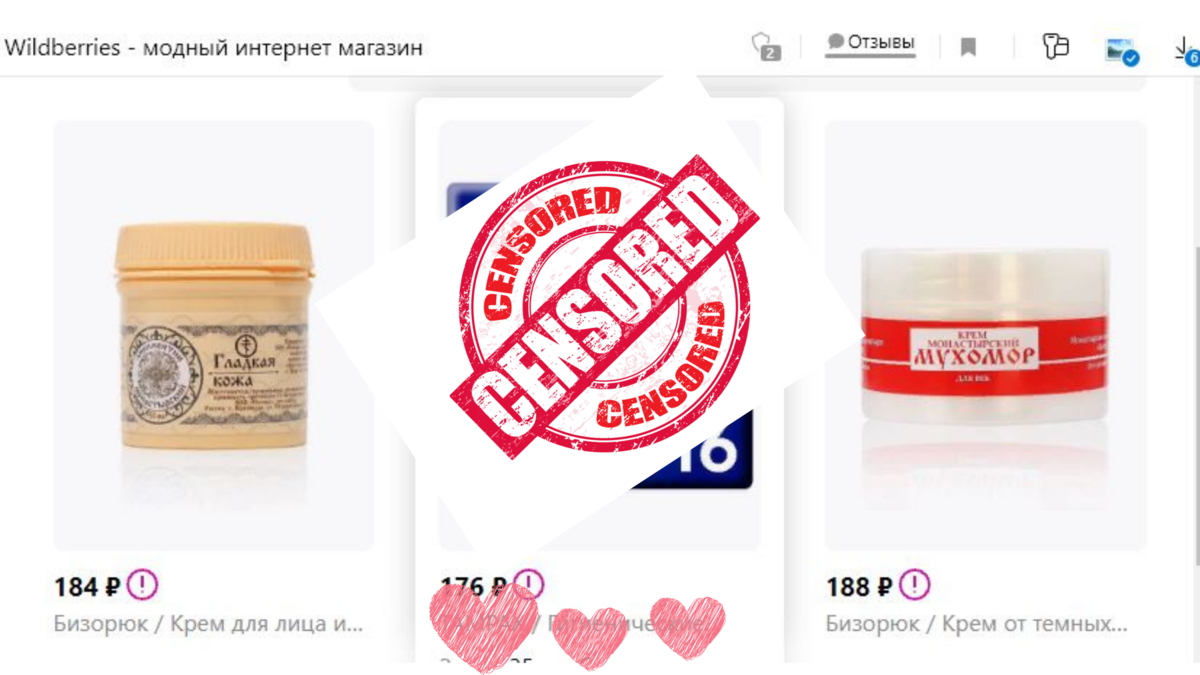Open the flashlight extension icon

point(1056,45)
